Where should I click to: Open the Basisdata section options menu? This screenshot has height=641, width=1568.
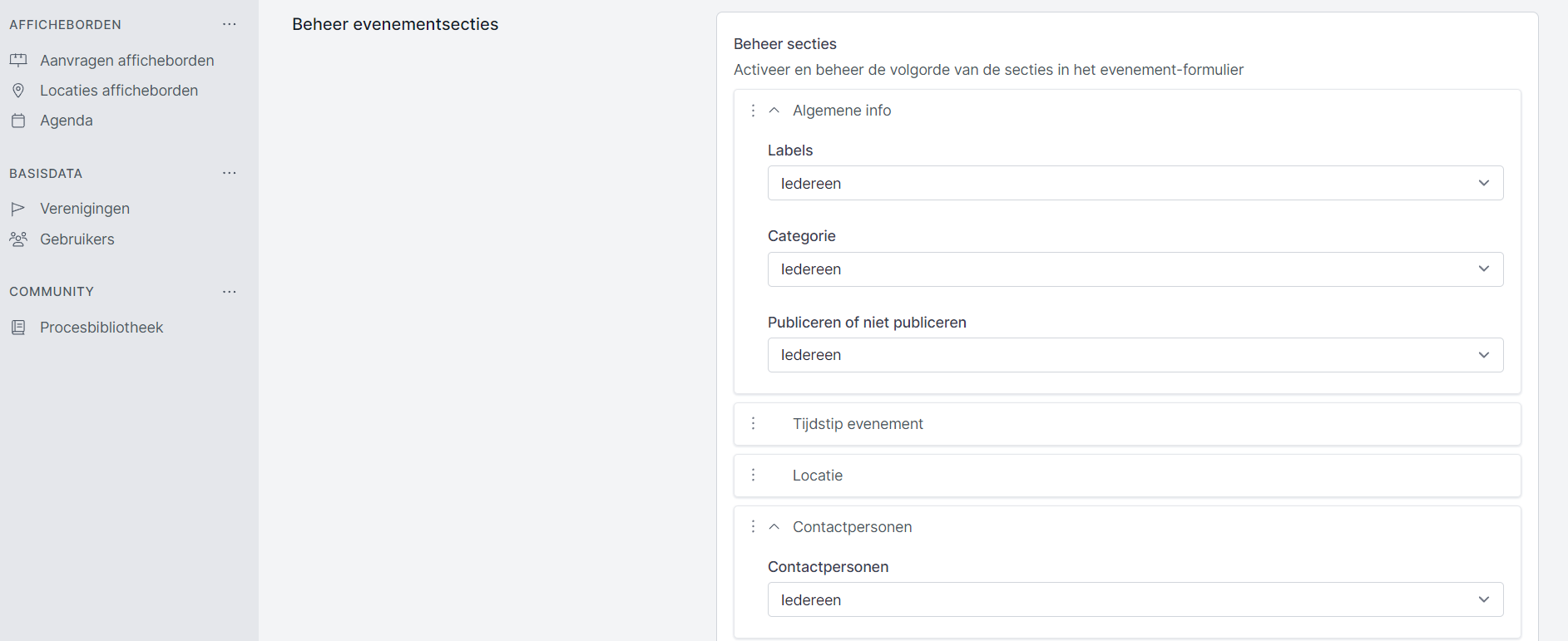coord(230,173)
